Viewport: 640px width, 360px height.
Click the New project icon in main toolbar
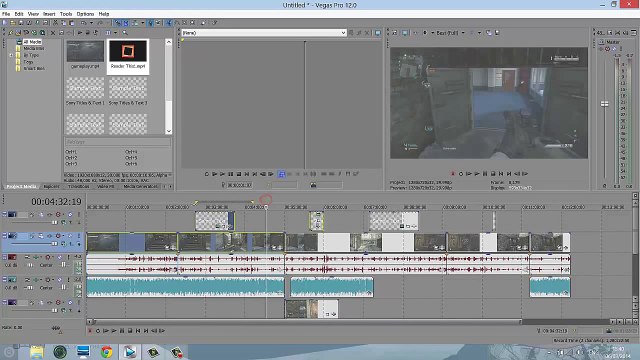(4, 23)
